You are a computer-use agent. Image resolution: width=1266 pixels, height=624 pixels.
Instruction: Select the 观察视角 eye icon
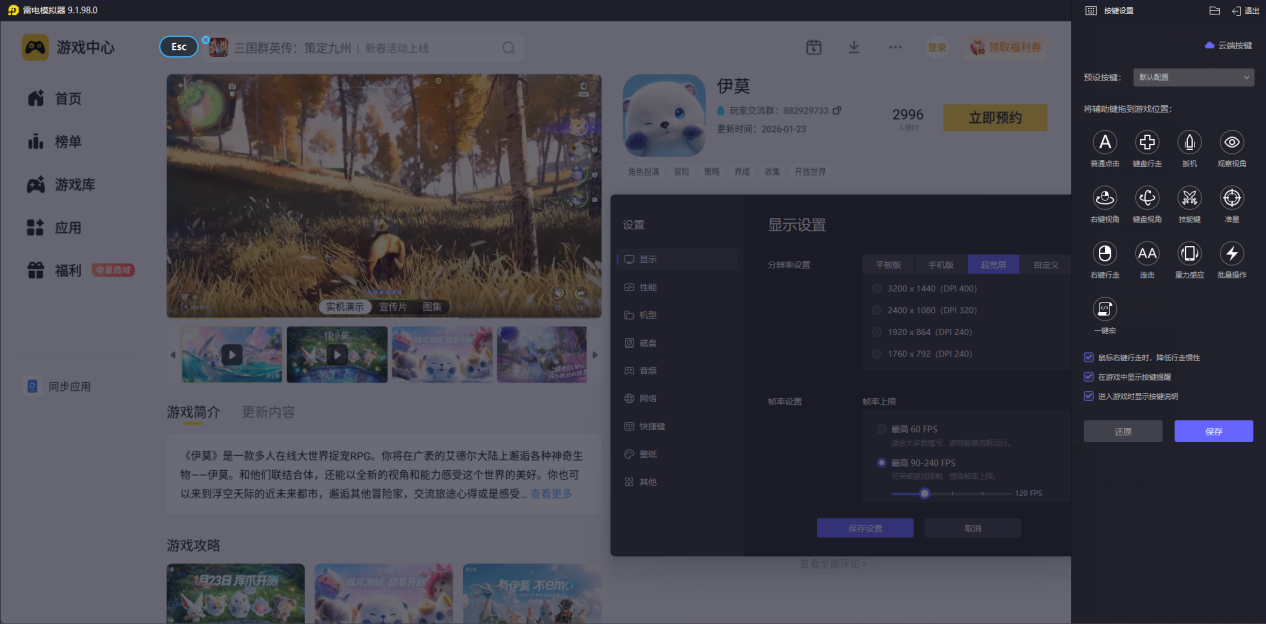1232,142
